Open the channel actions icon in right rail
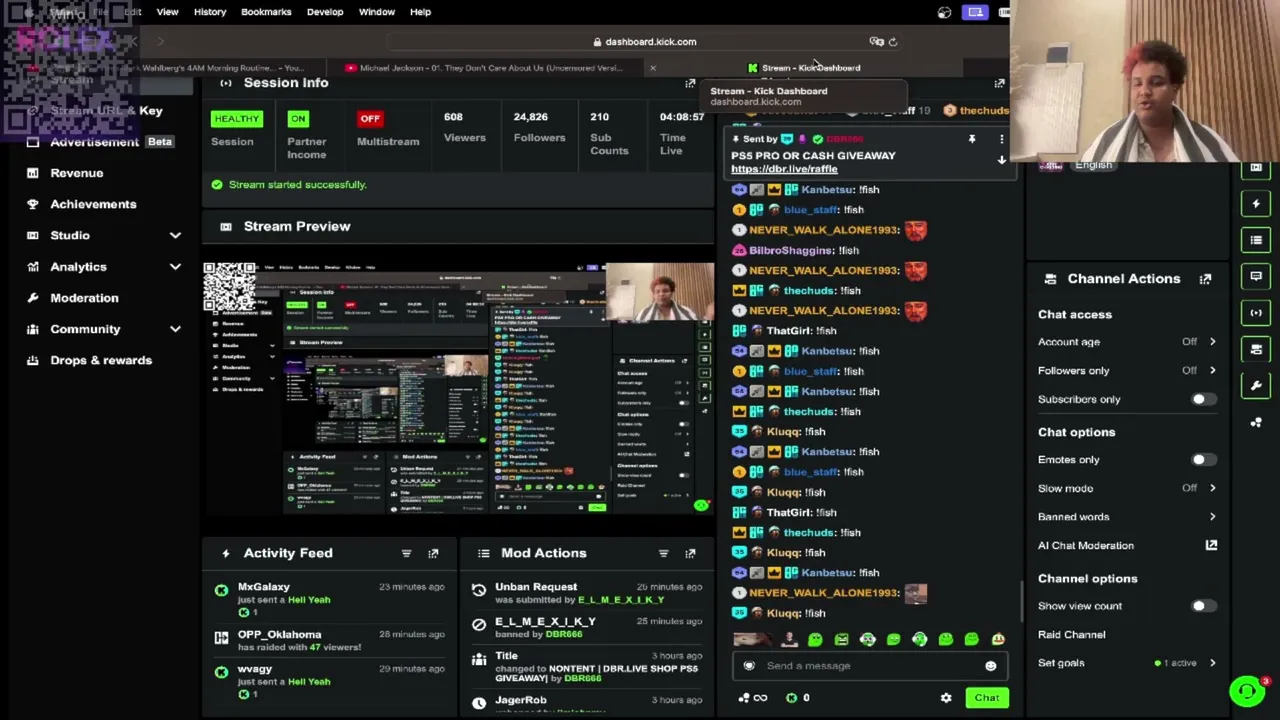This screenshot has height=720, width=1280. click(1256, 349)
